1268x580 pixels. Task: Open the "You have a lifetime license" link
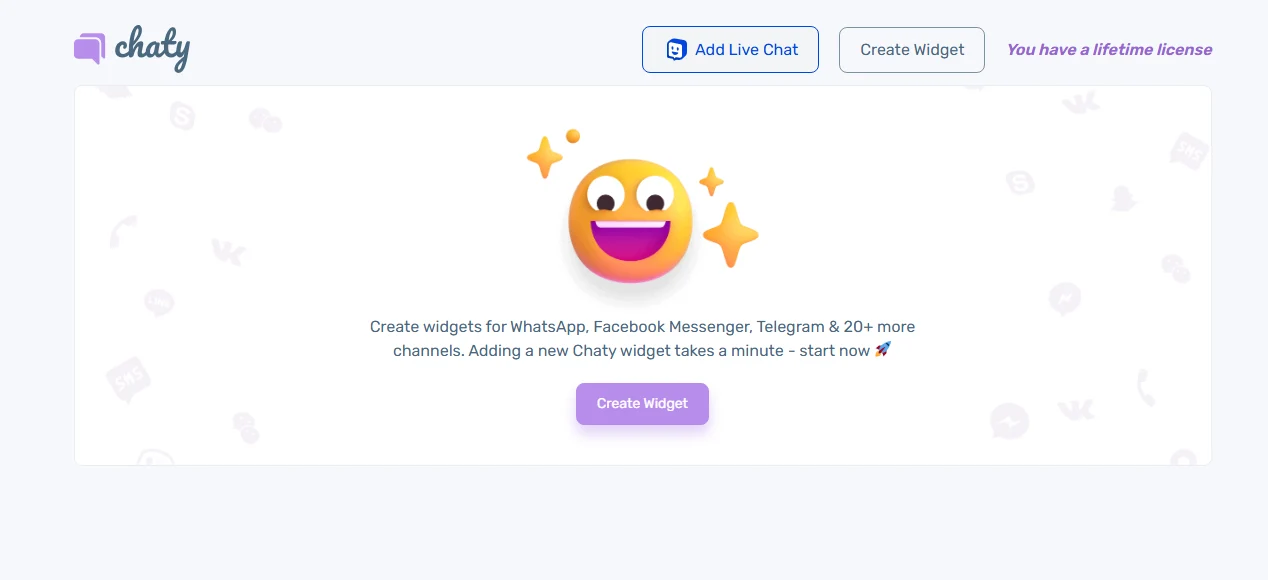1109,50
